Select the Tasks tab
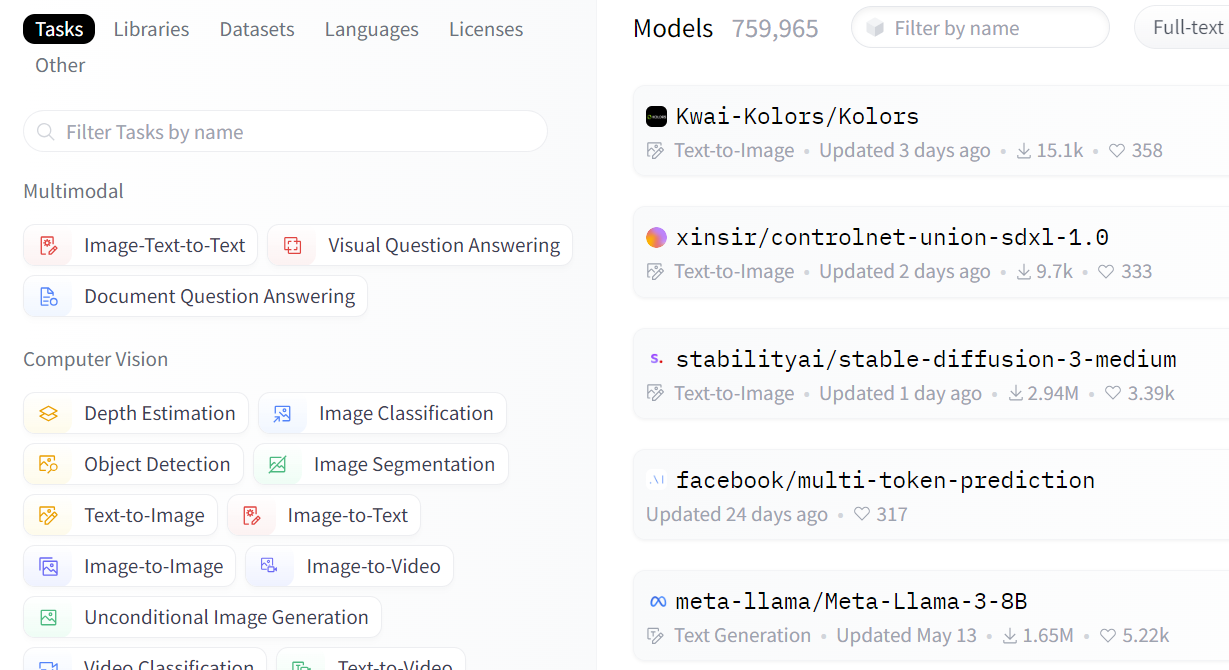Screen dimensions: 1229x670 coord(59,29)
